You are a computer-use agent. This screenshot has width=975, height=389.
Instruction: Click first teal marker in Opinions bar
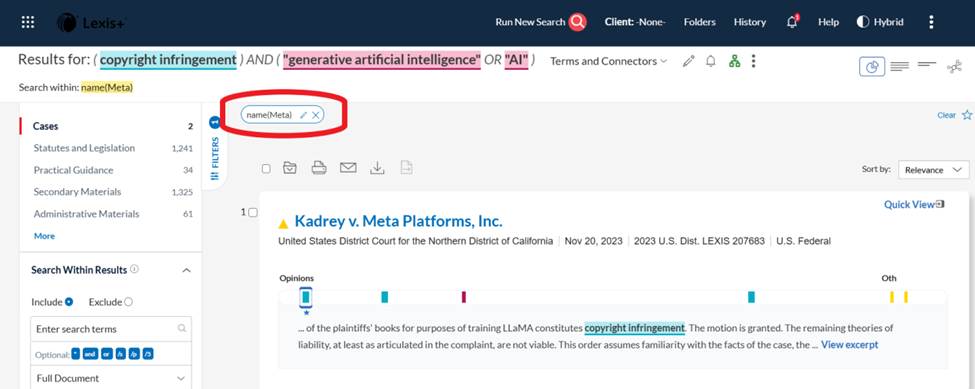pyautogui.click(x=306, y=298)
